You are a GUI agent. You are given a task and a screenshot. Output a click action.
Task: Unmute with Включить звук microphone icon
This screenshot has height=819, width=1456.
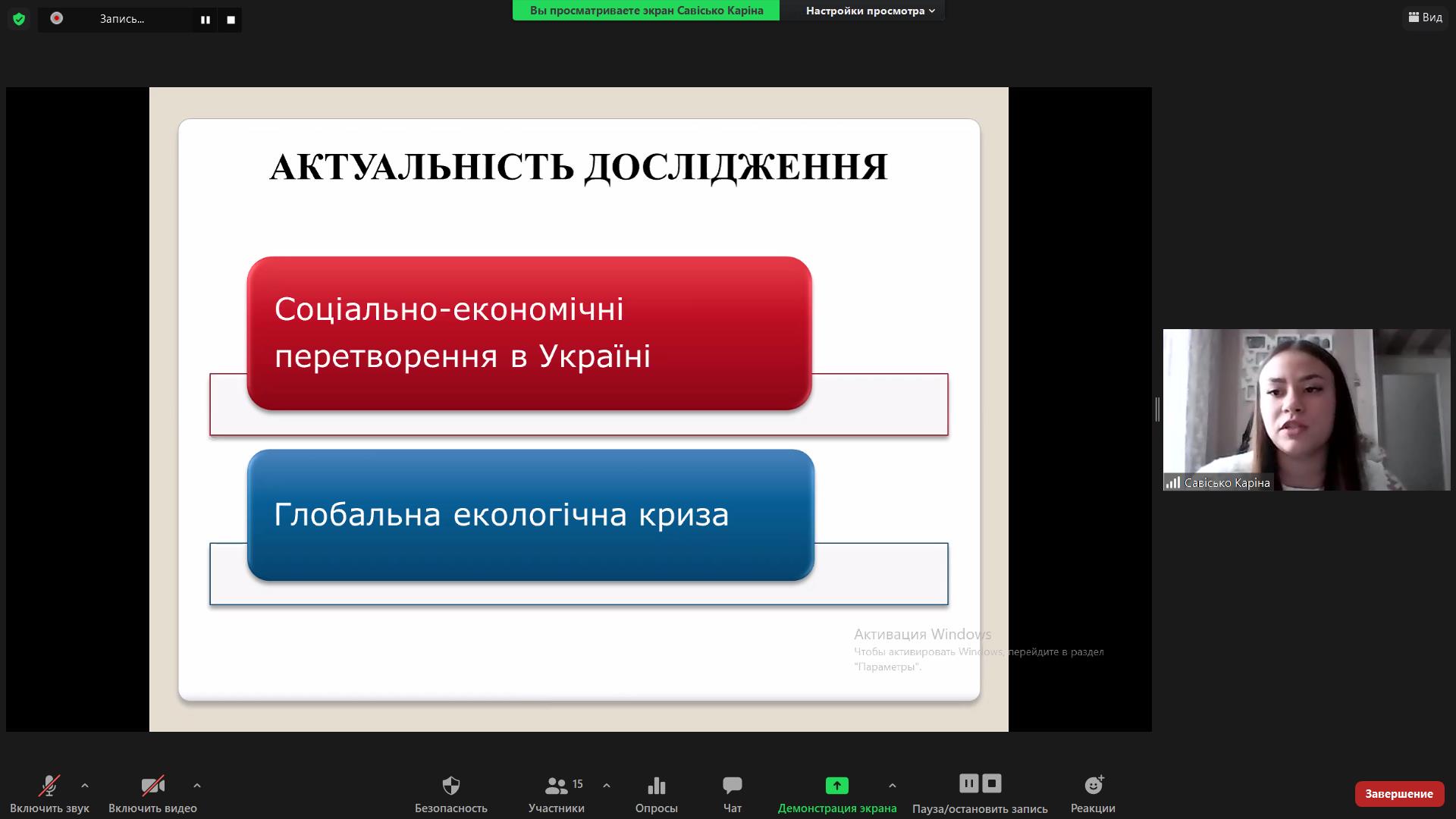(49, 794)
